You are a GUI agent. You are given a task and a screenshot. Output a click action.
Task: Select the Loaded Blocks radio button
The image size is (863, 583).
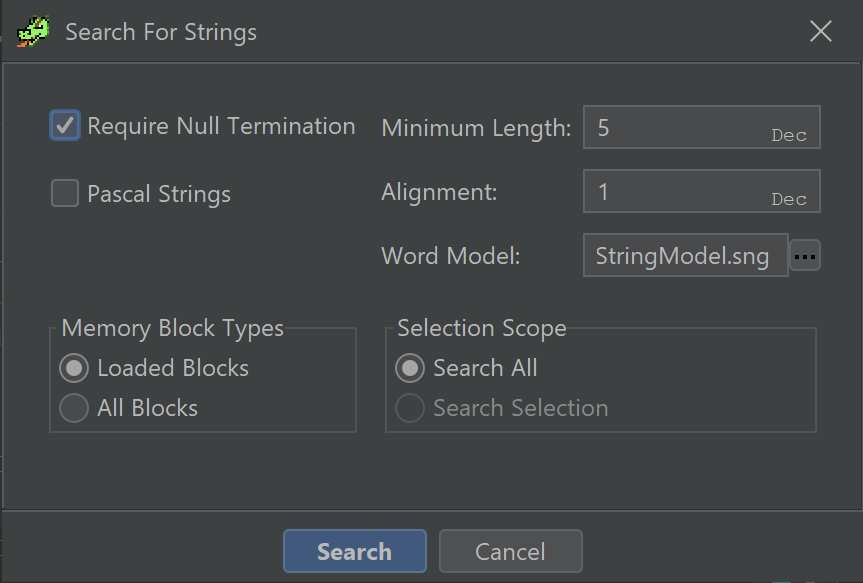pyautogui.click(x=74, y=368)
